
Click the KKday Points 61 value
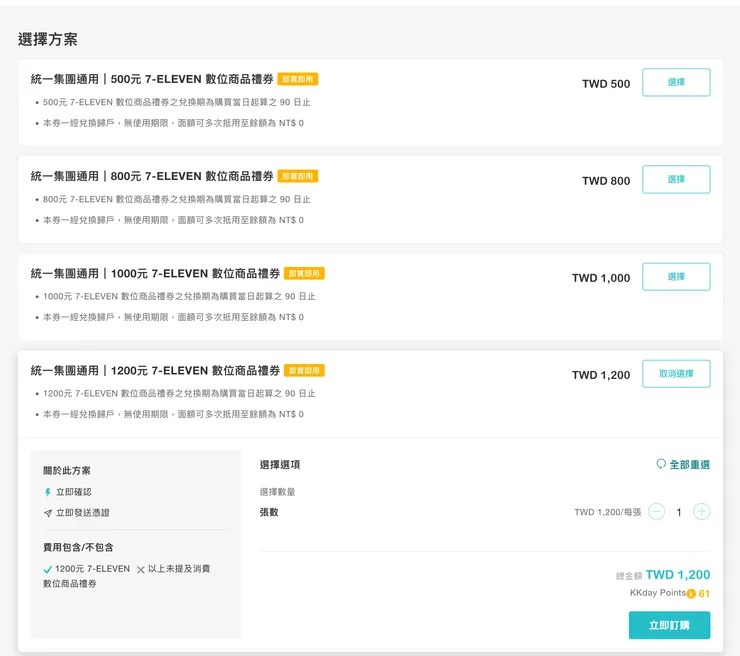pos(704,594)
